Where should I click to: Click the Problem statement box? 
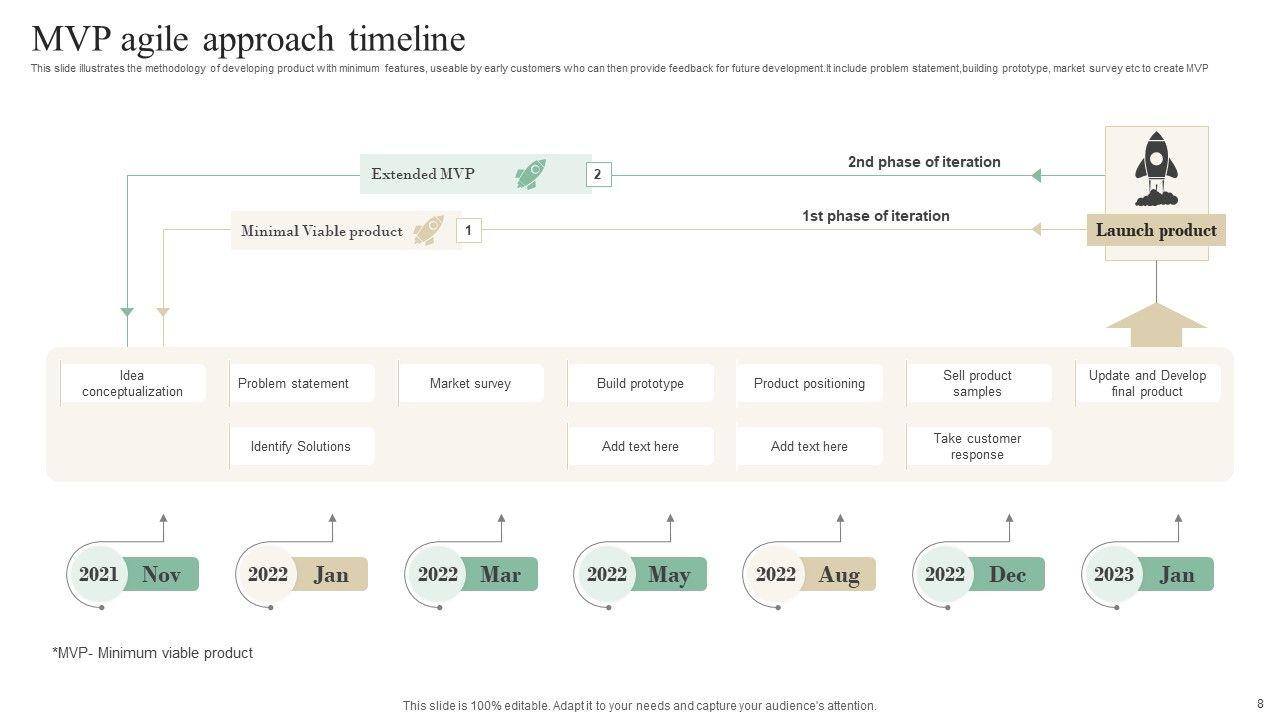point(302,384)
